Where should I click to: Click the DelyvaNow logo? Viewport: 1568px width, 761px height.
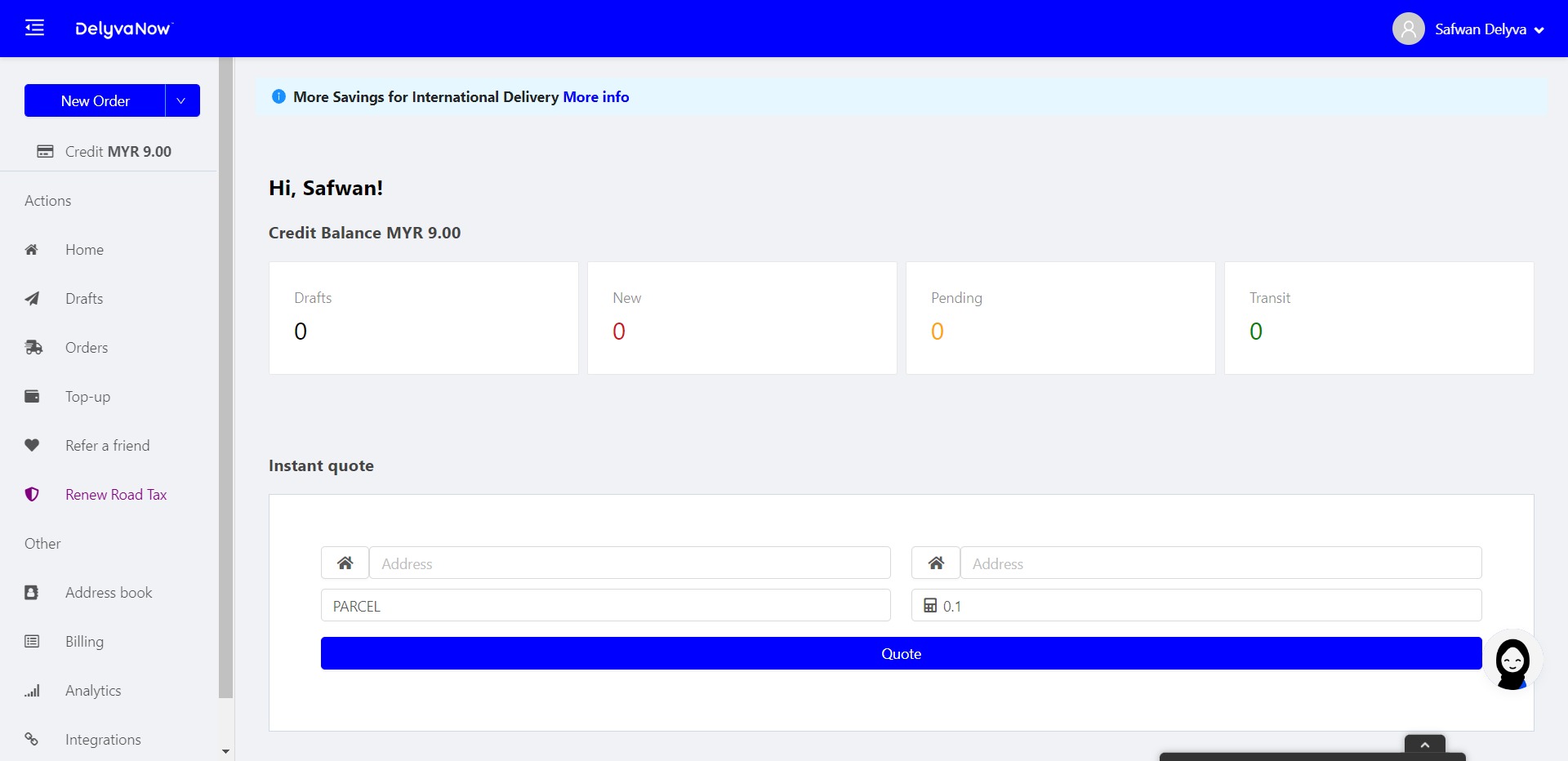click(x=123, y=29)
